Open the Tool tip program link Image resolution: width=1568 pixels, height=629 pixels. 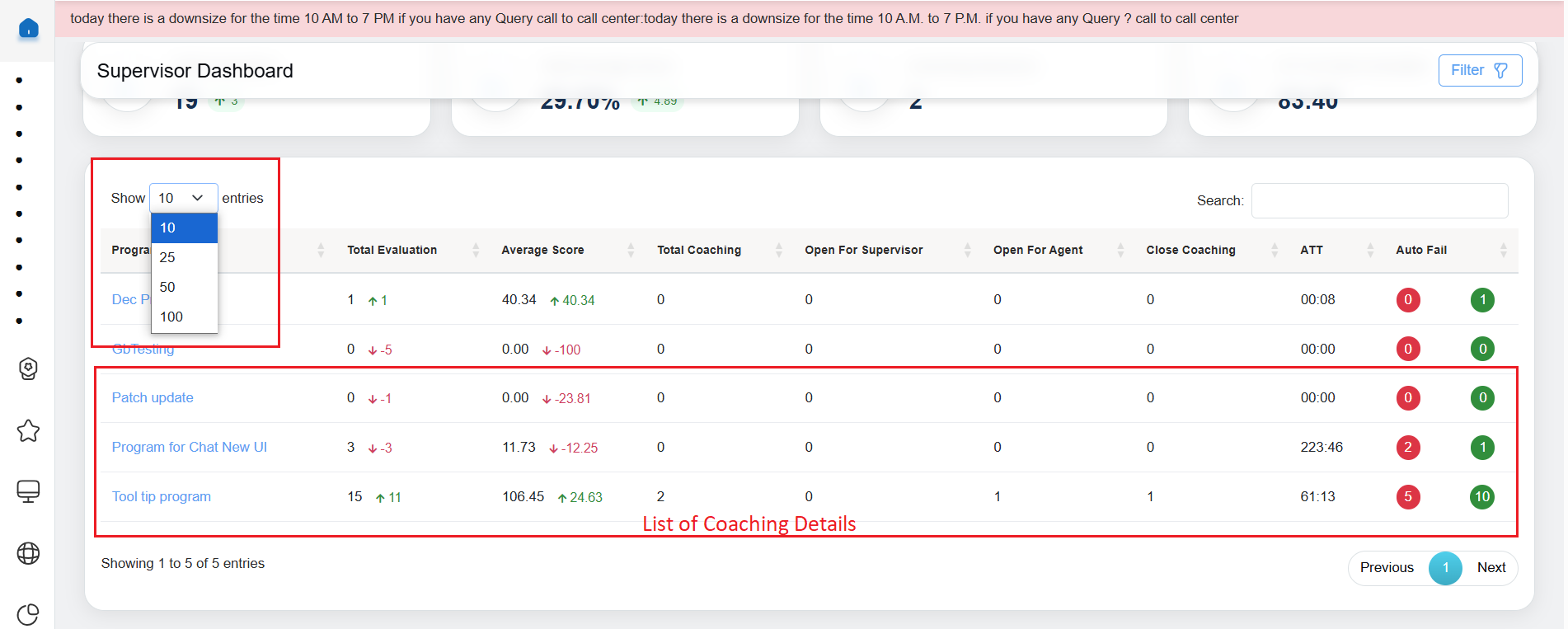[162, 496]
